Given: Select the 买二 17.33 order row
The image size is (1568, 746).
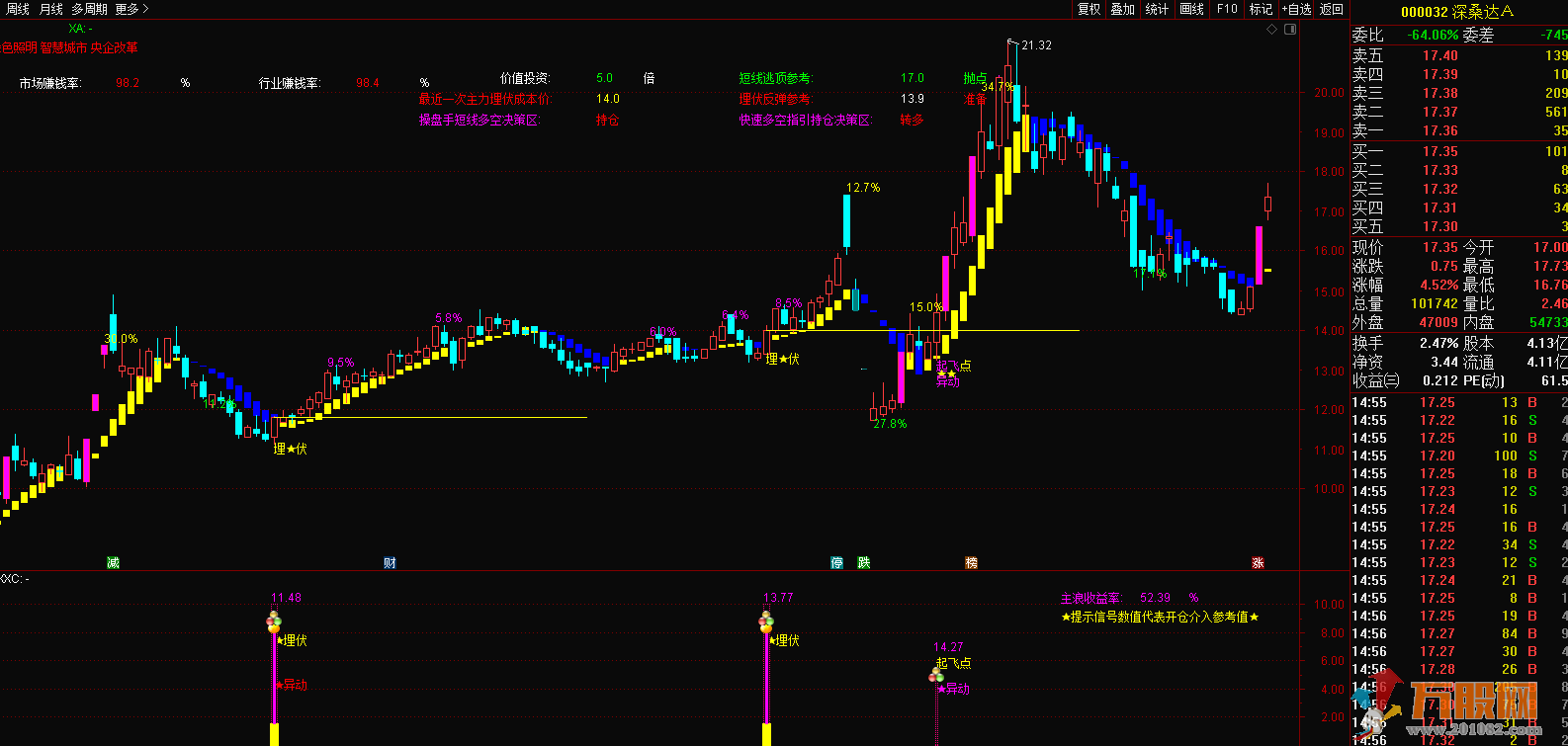Looking at the screenshot, I should pyautogui.click(x=1459, y=170).
